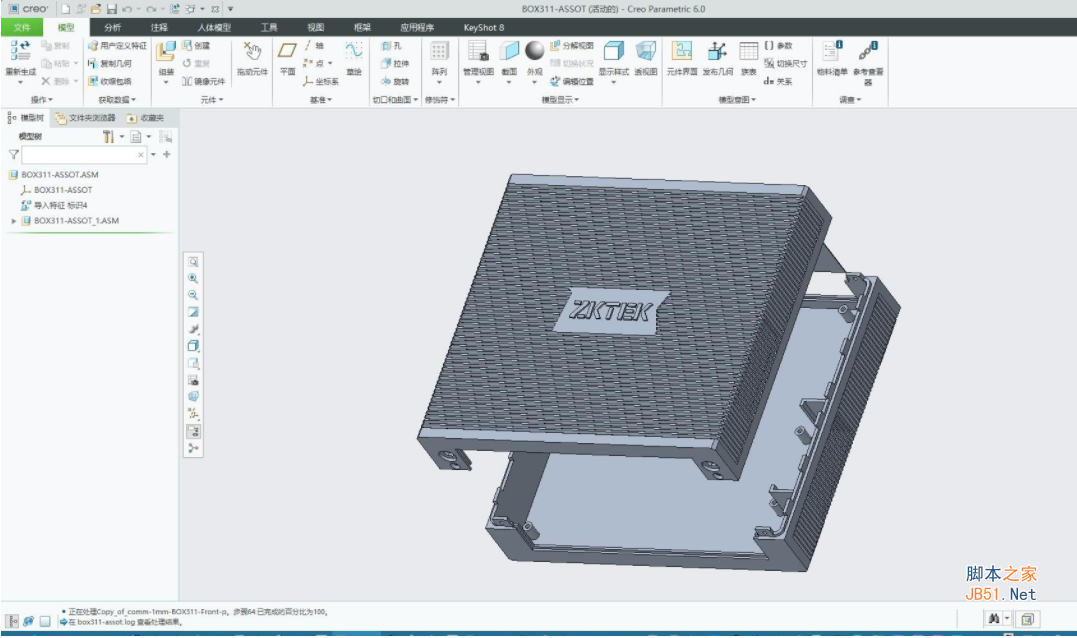Open the 显示样式 display style dropdown

pos(613,80)
